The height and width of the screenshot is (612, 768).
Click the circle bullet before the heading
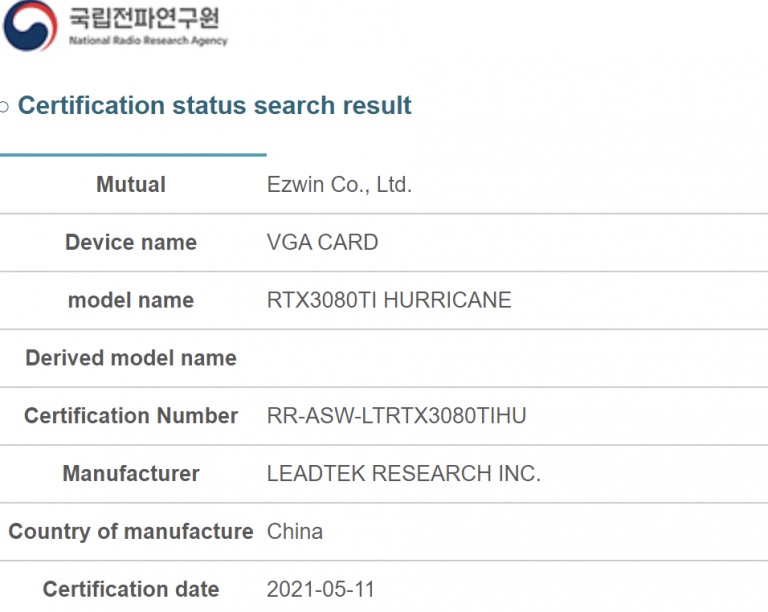click(x=6, y=107)
